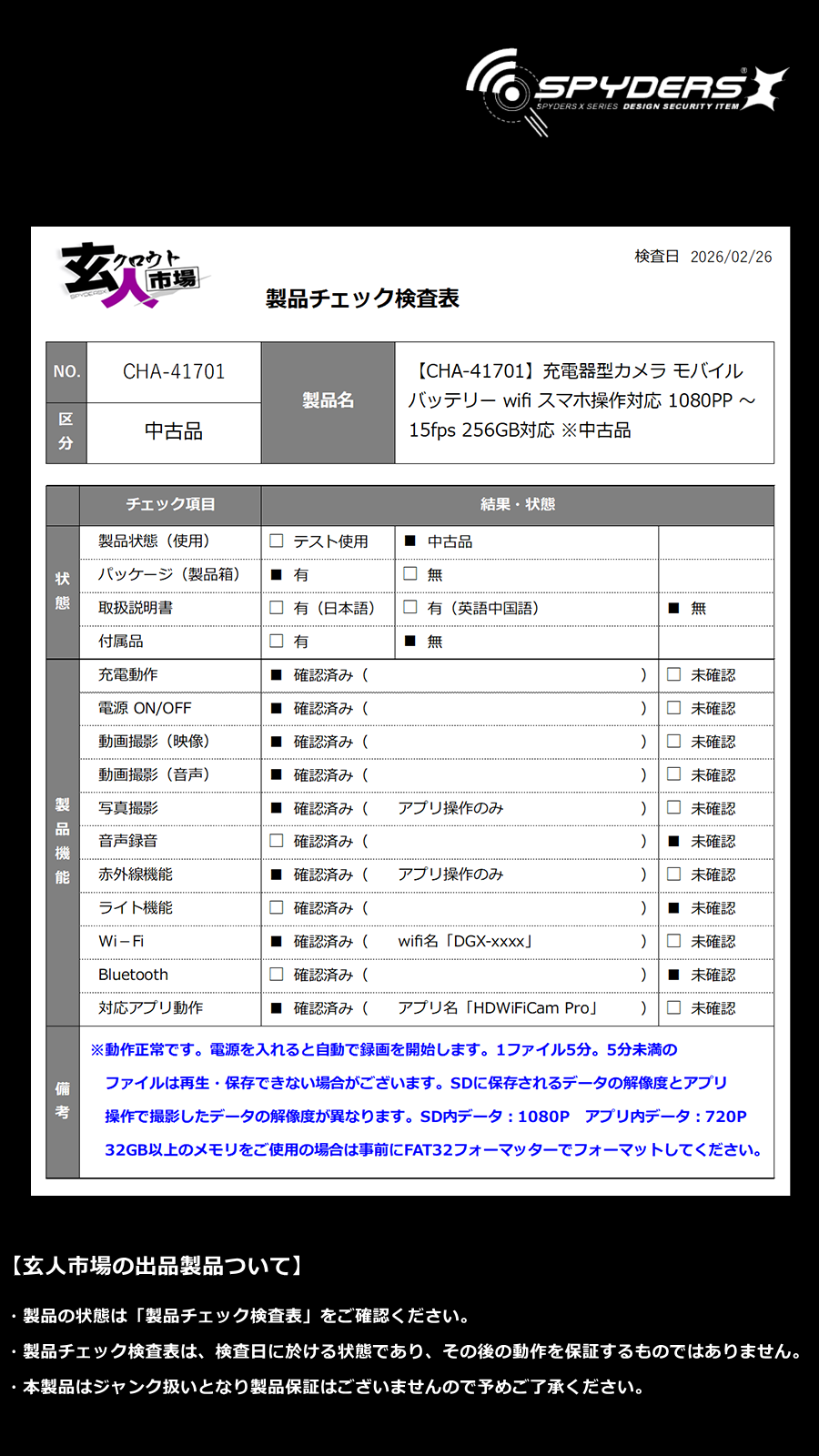This screenshot has width=819, height=1456.
Task: Tick Wi-Fi 未確認 checkbox
Action: [x=674, y=942]
